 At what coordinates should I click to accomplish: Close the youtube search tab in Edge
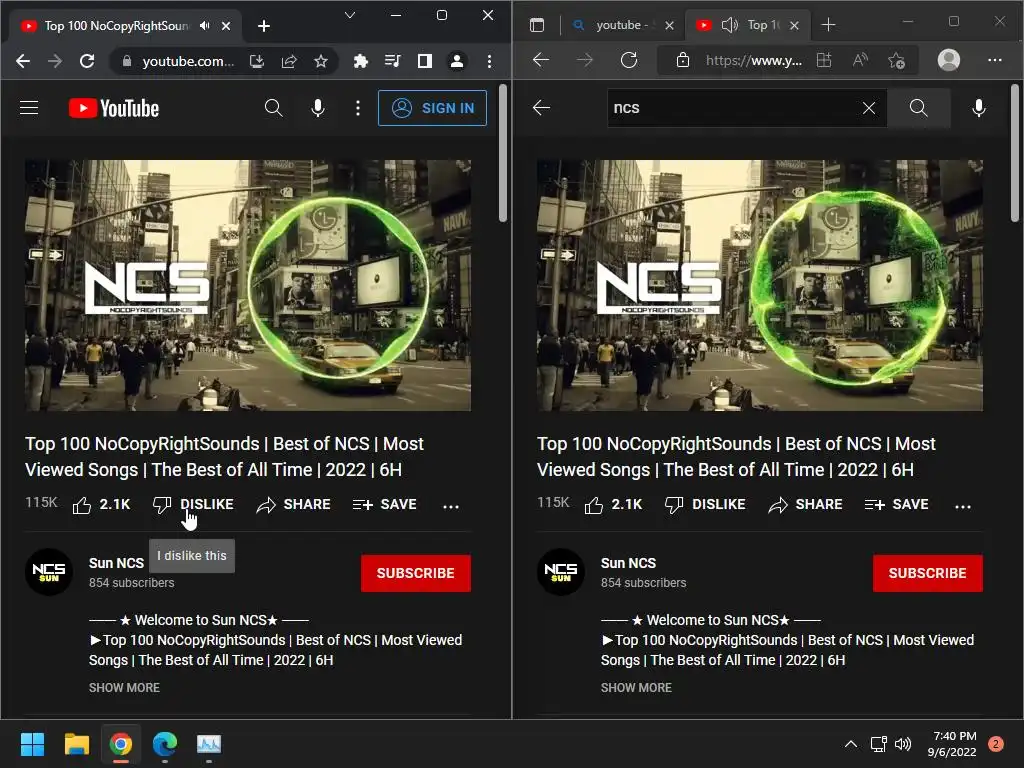(x=669, y=25)
